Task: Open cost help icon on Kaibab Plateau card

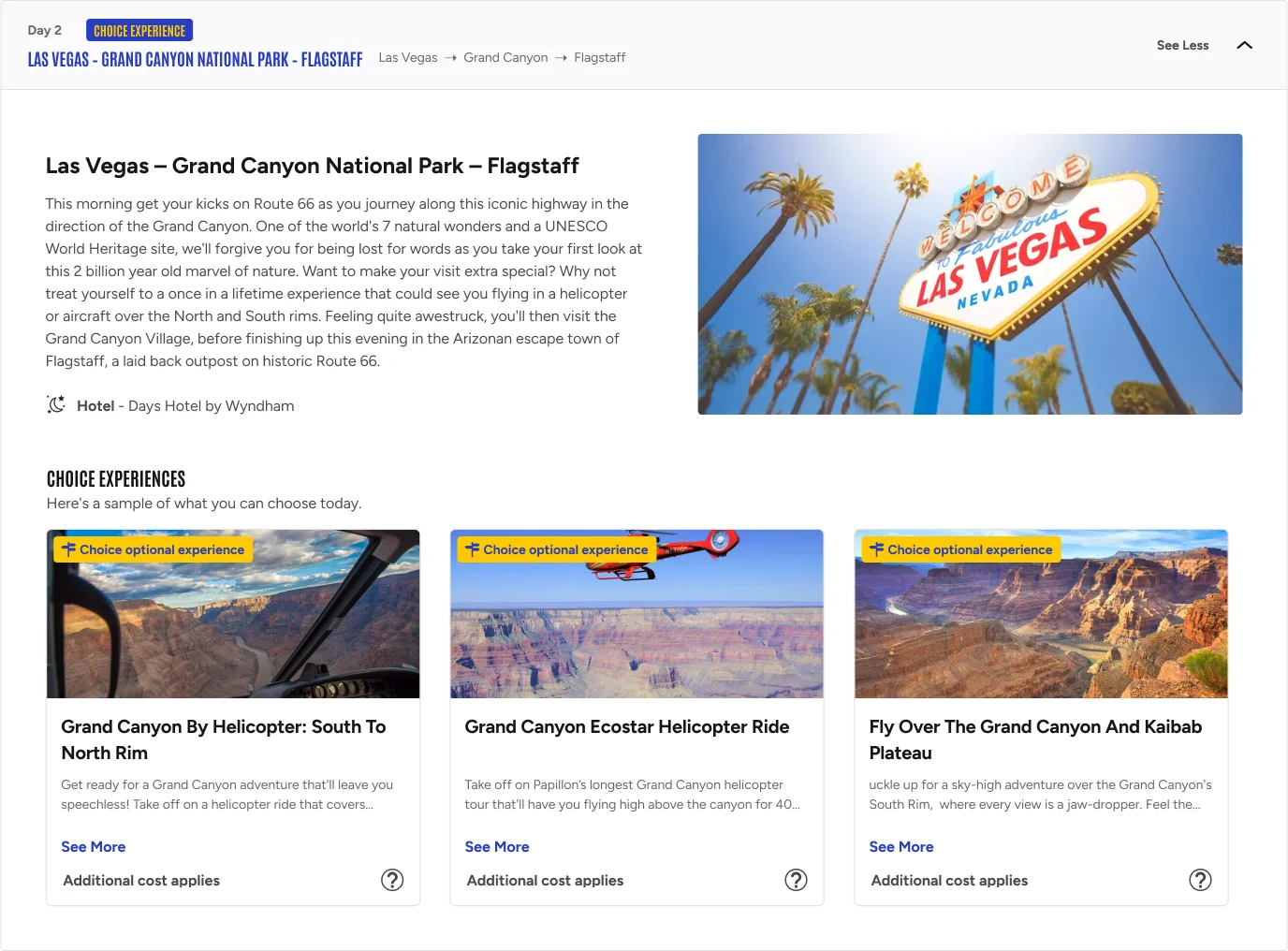Action: [x=1200, y=880]
